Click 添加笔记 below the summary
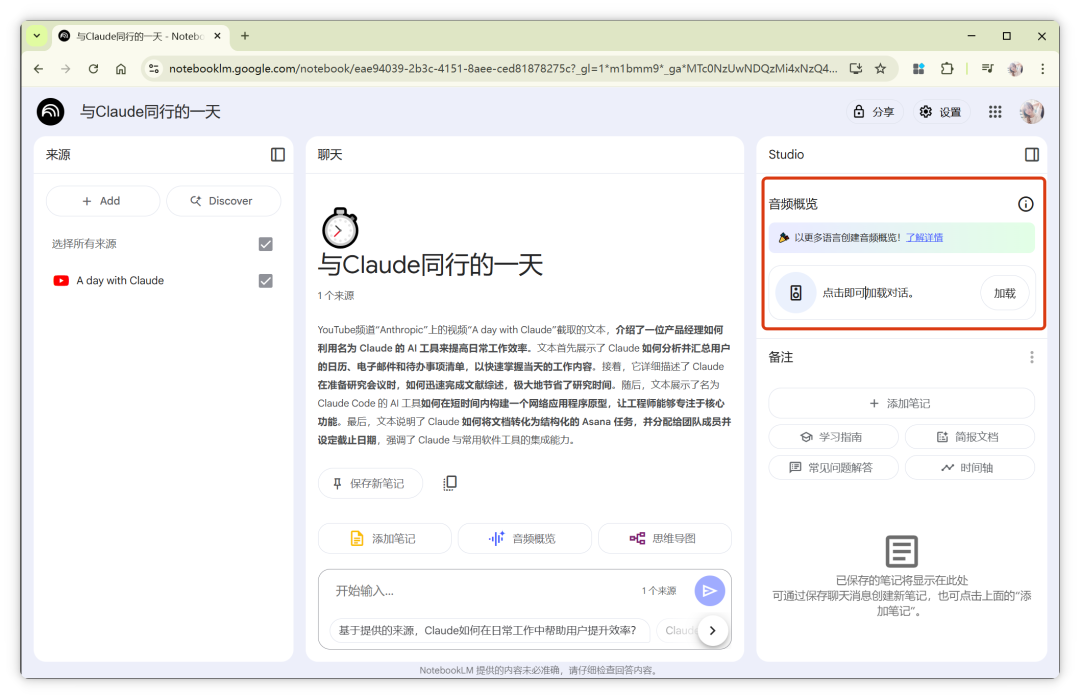Viewport: 1080px width, 699px height. pyautogui.click(x=384, y=538)
